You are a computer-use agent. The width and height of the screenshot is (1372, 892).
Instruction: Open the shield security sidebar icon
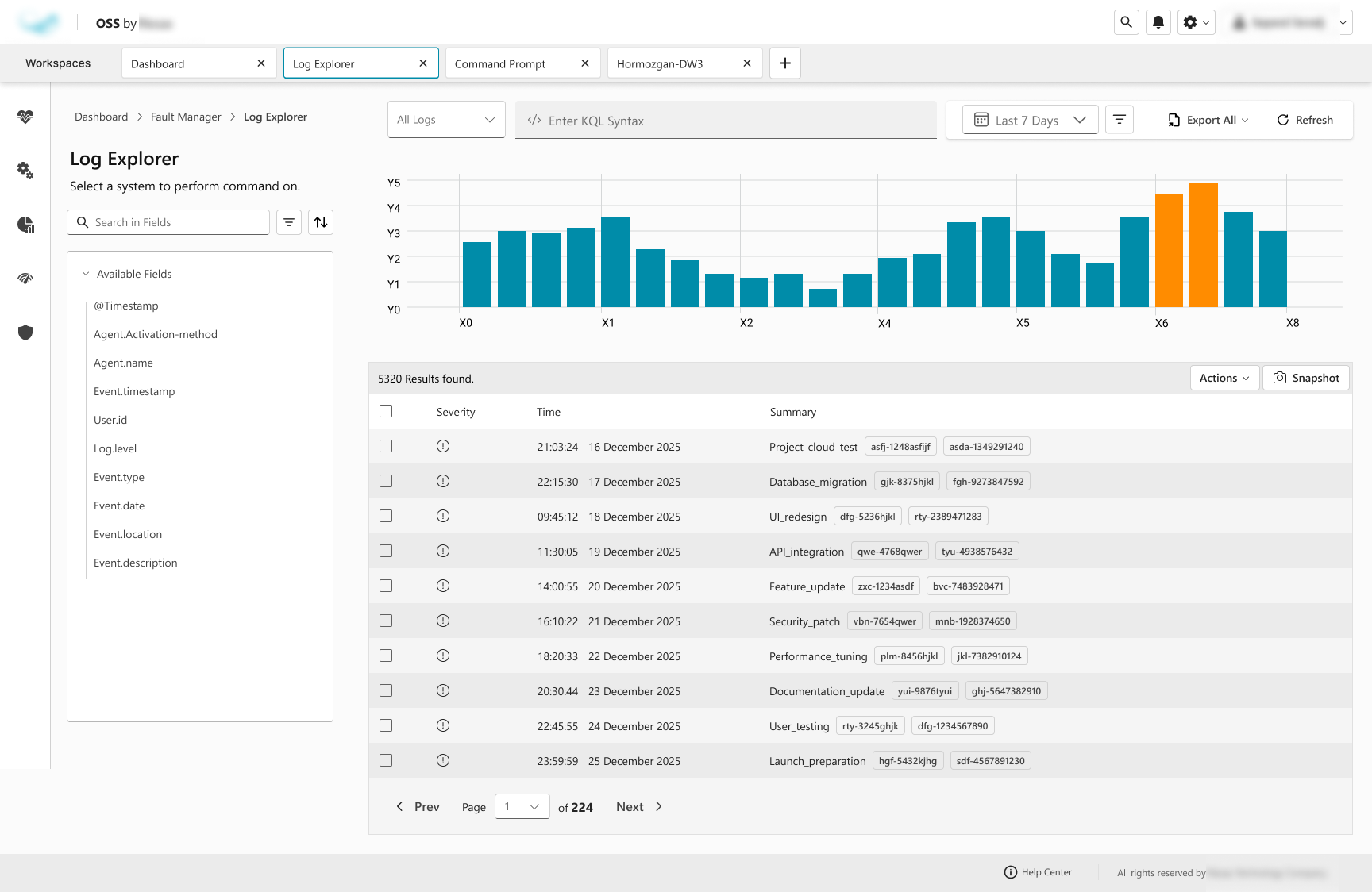25,333
